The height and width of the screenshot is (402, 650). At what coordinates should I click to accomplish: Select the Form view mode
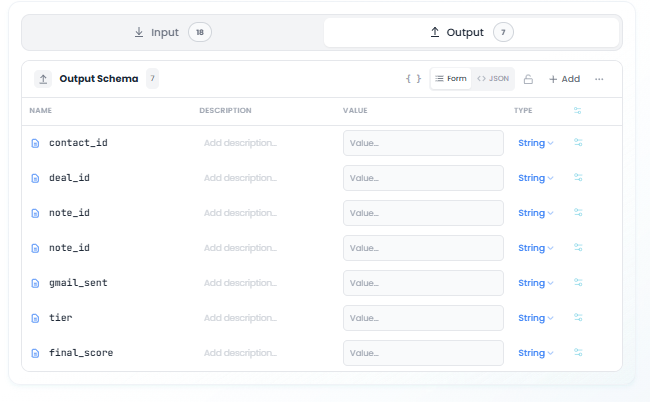[451, 79]
